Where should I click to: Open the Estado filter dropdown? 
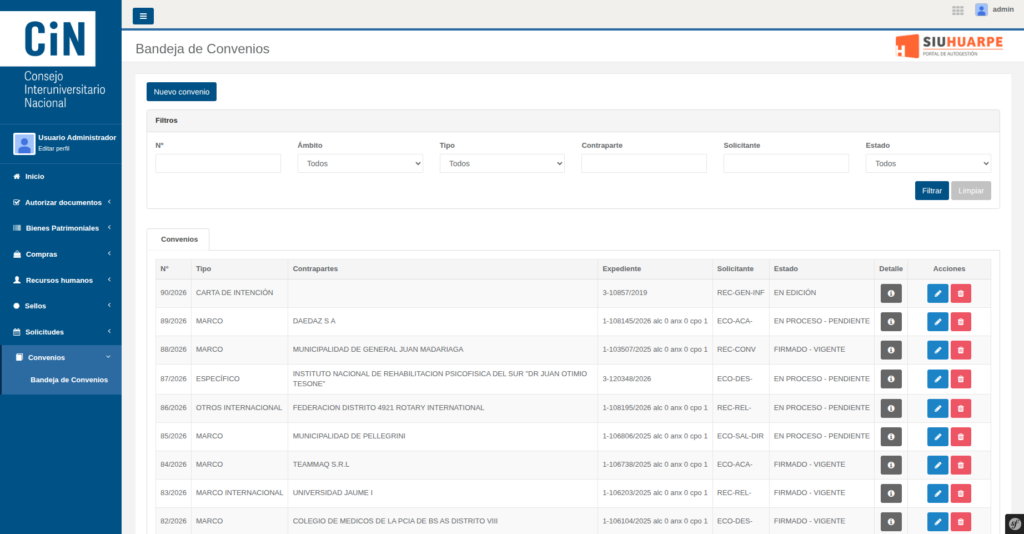tap(928, 163)
